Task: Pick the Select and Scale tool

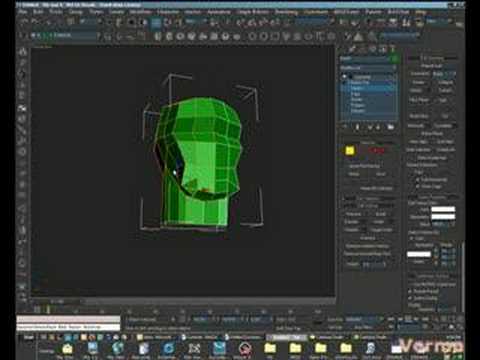Action: coord(179,23)
